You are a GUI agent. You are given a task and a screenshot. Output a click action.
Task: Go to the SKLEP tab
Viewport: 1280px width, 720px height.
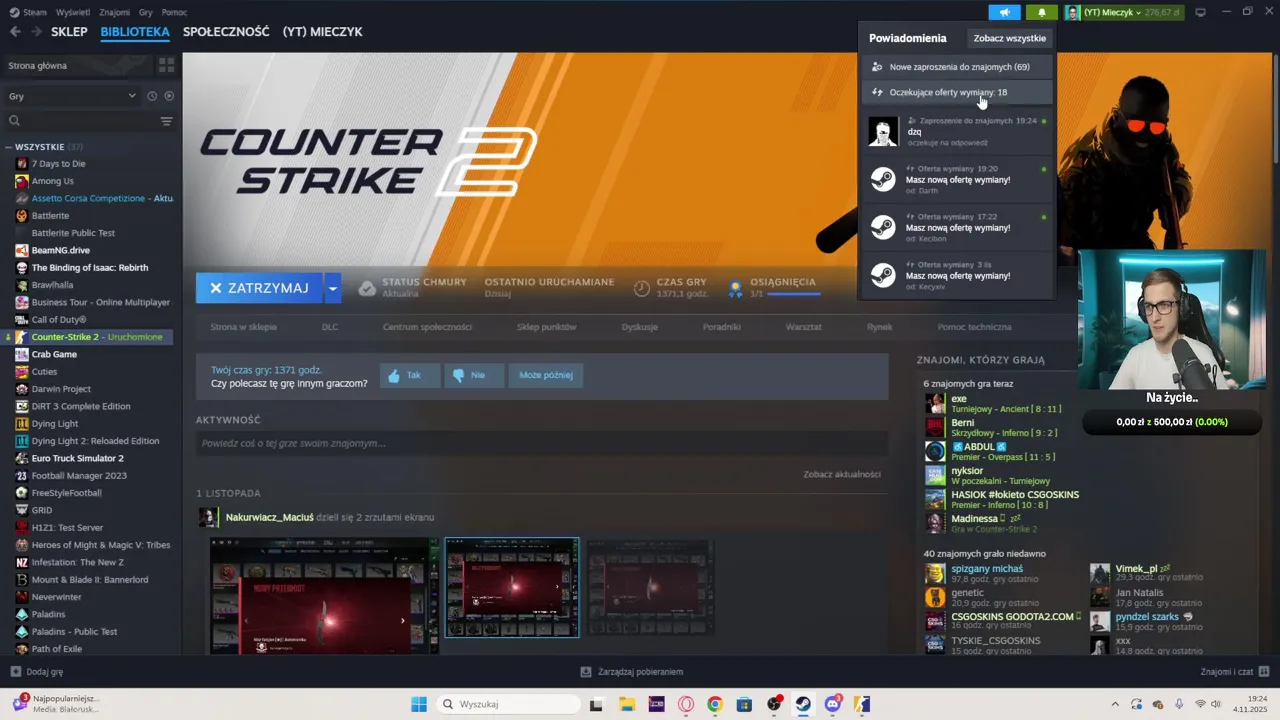pos(69,32)
